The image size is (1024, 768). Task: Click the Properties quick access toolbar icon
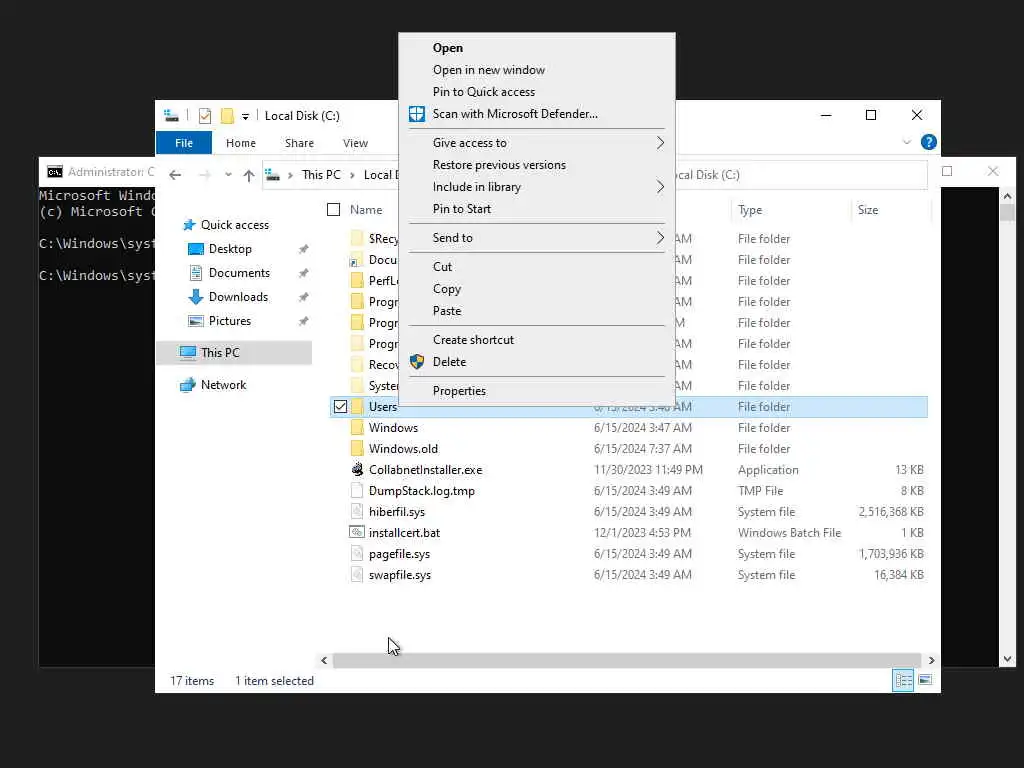click(204, 116)
